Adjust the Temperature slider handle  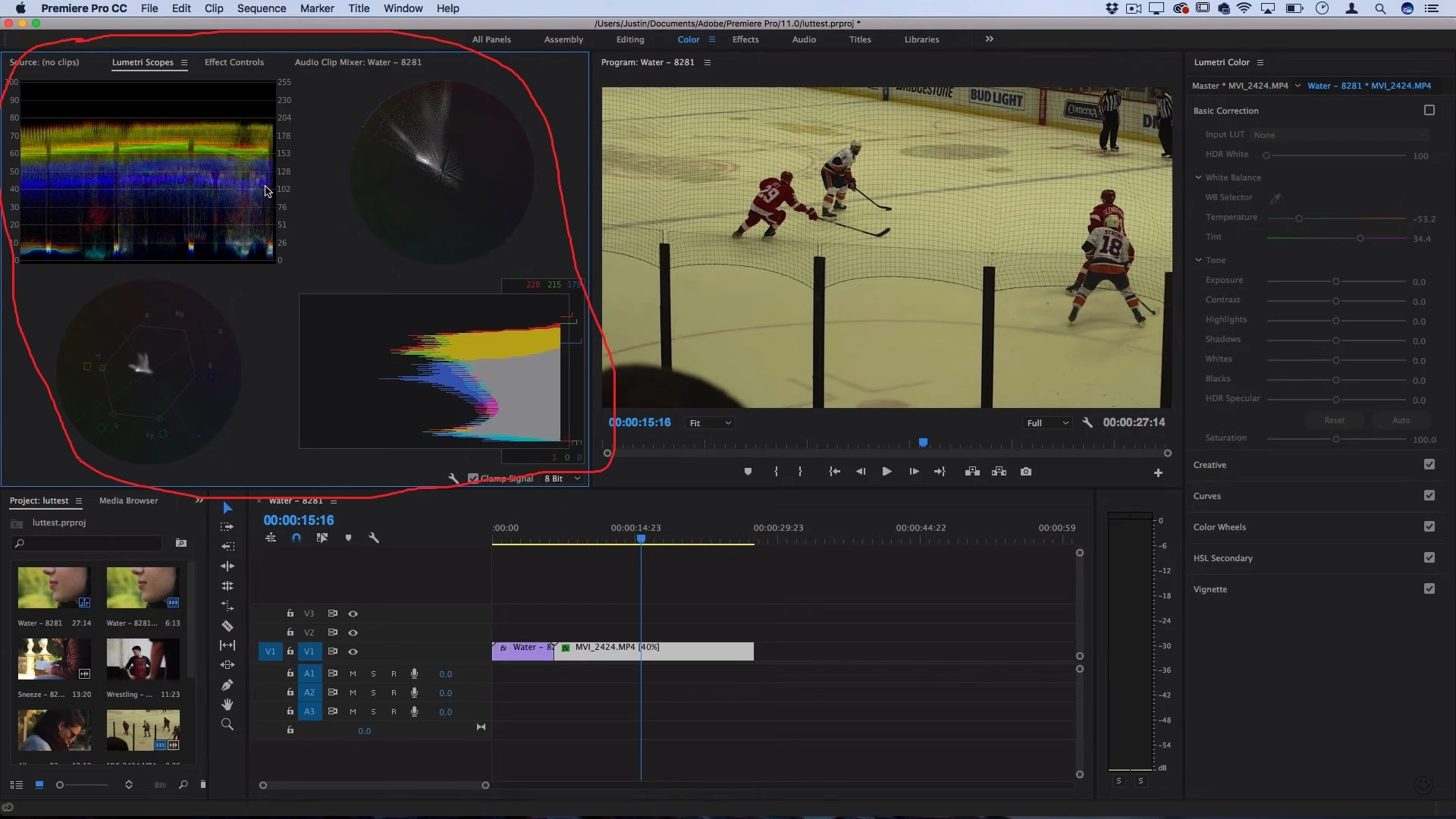click(x=1299, y=218)
